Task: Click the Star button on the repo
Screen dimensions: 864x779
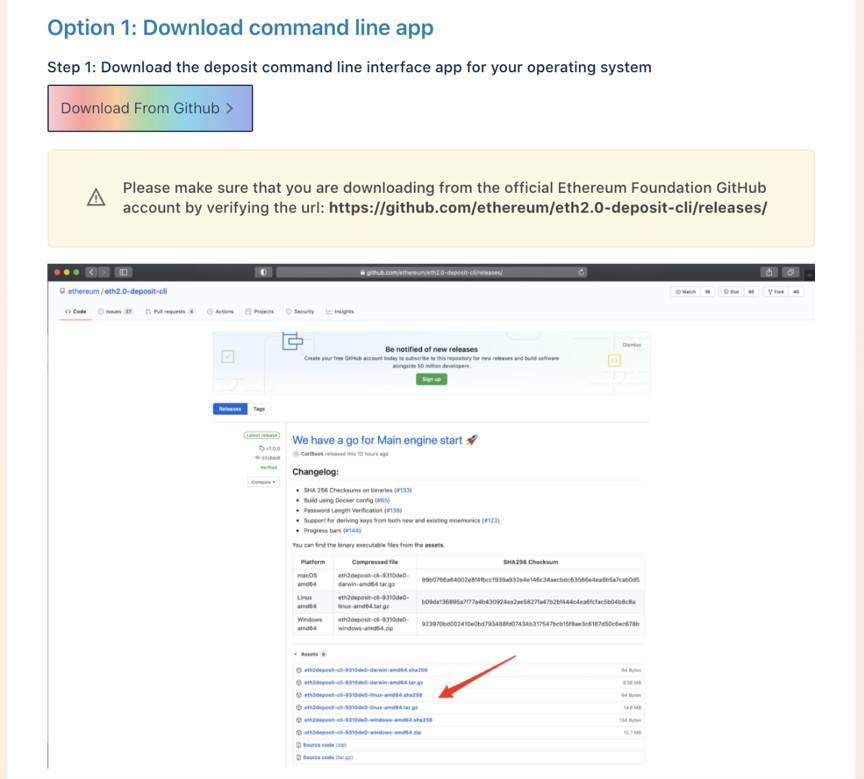Action: (x=731, y=292)
